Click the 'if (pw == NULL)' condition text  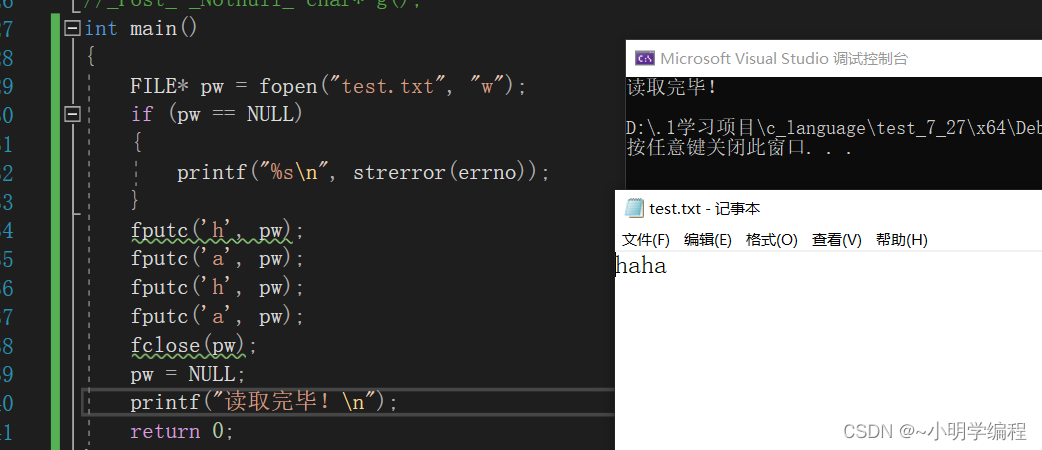coord(217,114)
